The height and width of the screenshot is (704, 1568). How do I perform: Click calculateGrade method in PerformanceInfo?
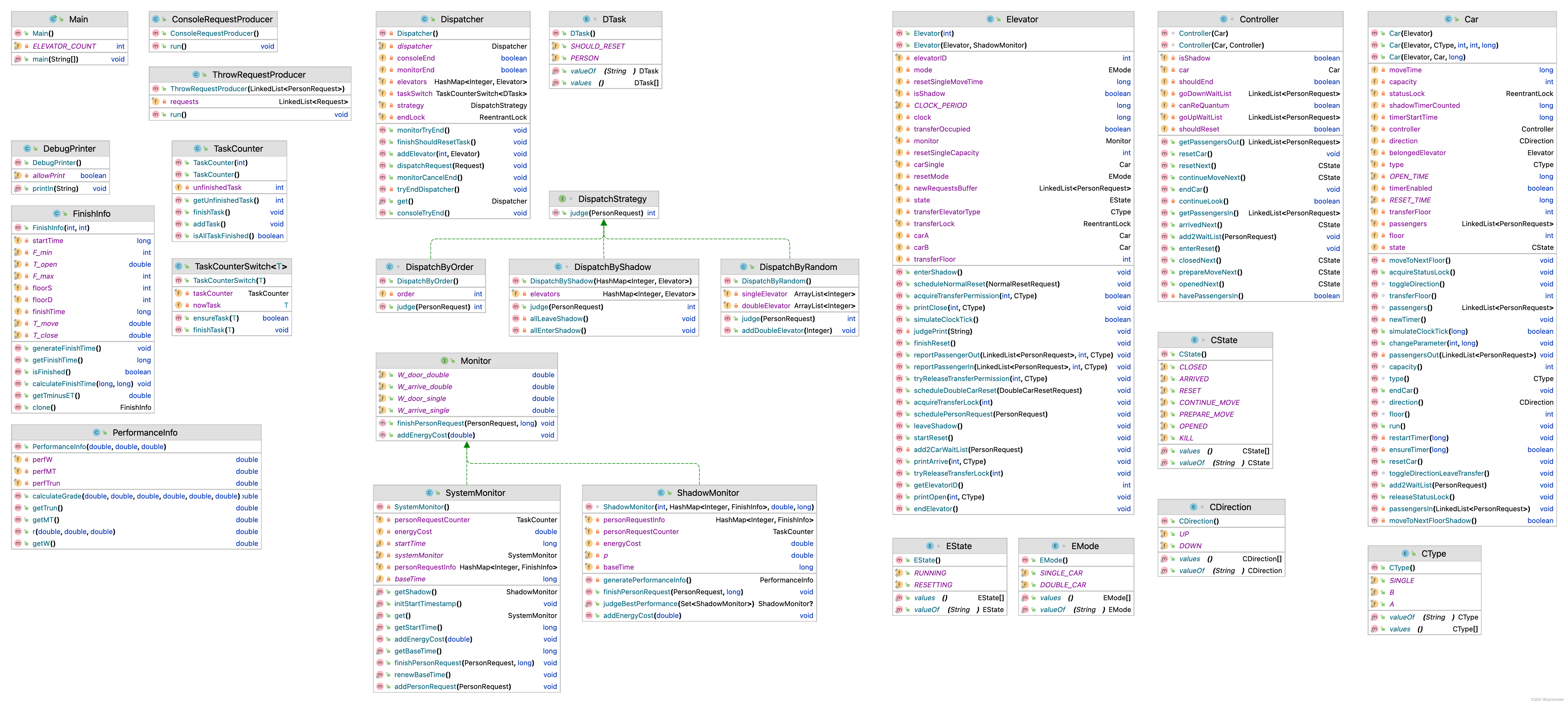(136, 496)
